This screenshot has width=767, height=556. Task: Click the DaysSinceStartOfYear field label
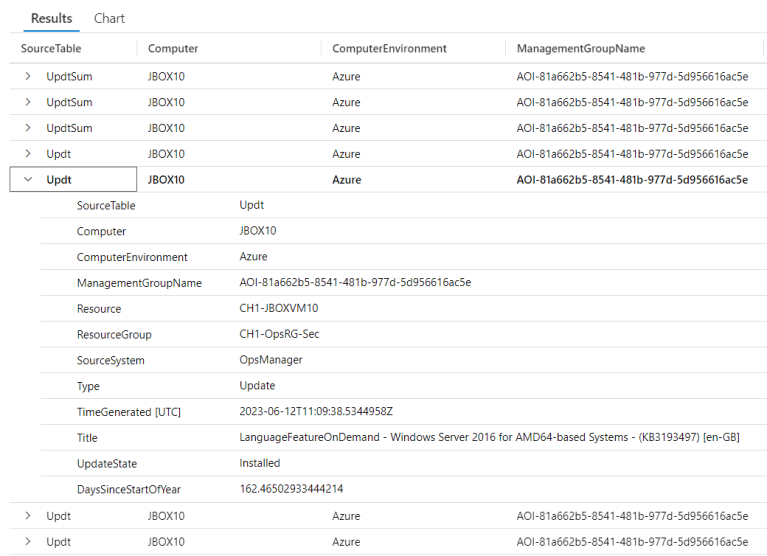[129, 489]
